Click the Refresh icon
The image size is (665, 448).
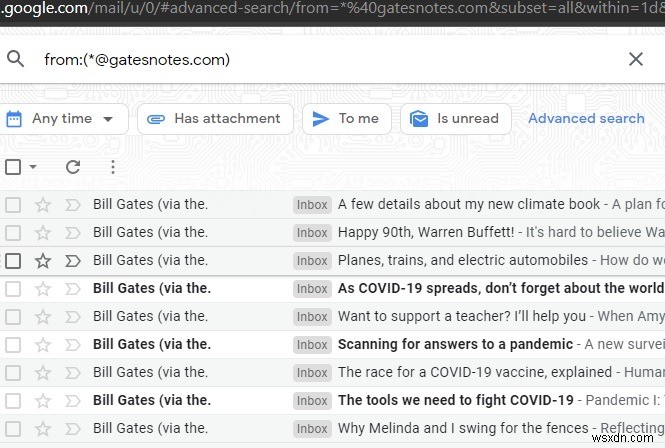point(73,167)
